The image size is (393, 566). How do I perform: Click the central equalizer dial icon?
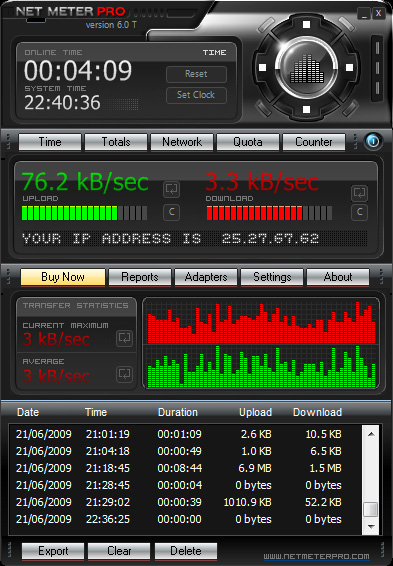click(306, 68)
